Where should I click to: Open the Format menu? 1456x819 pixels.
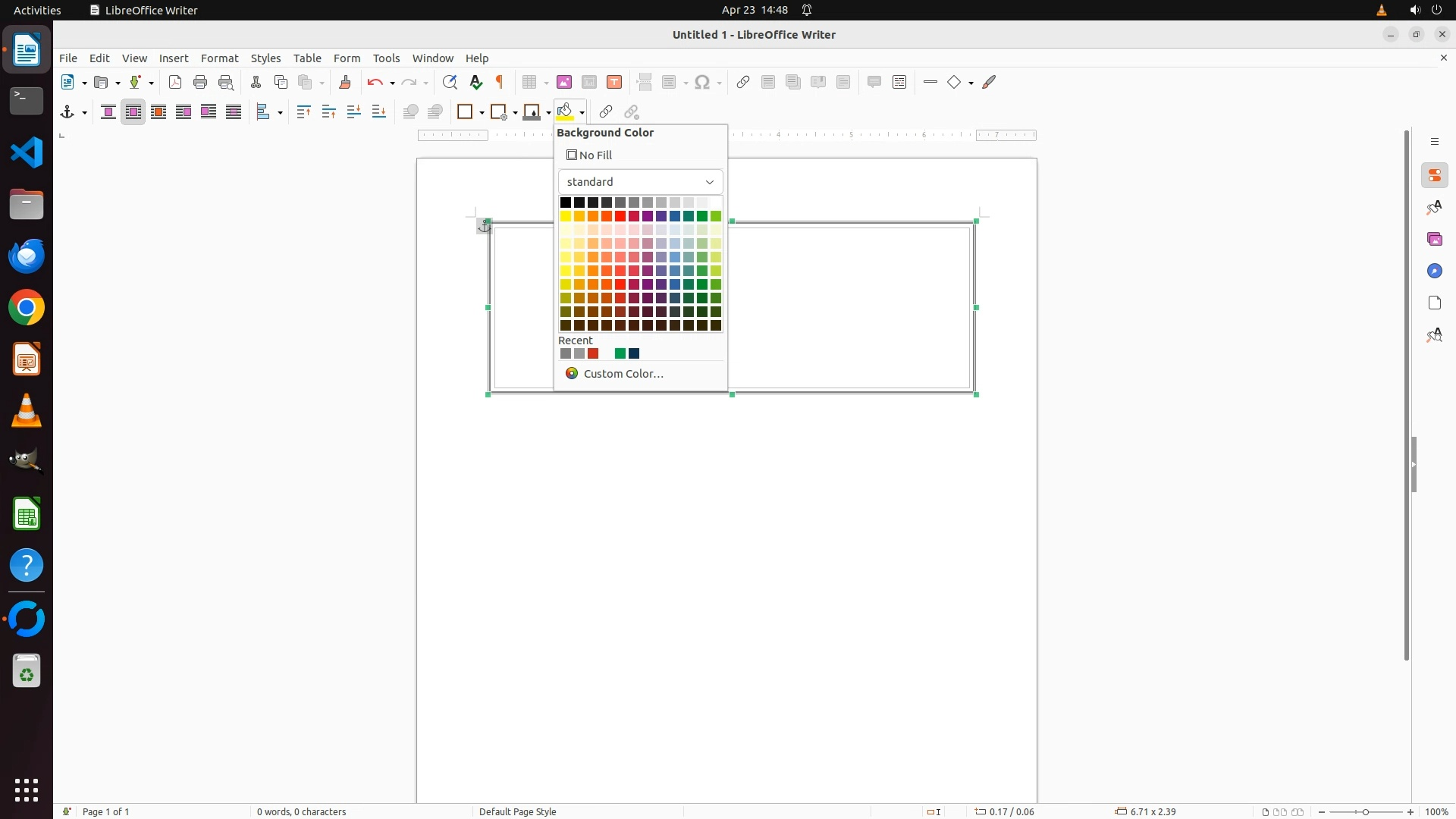tap(219, 58)
